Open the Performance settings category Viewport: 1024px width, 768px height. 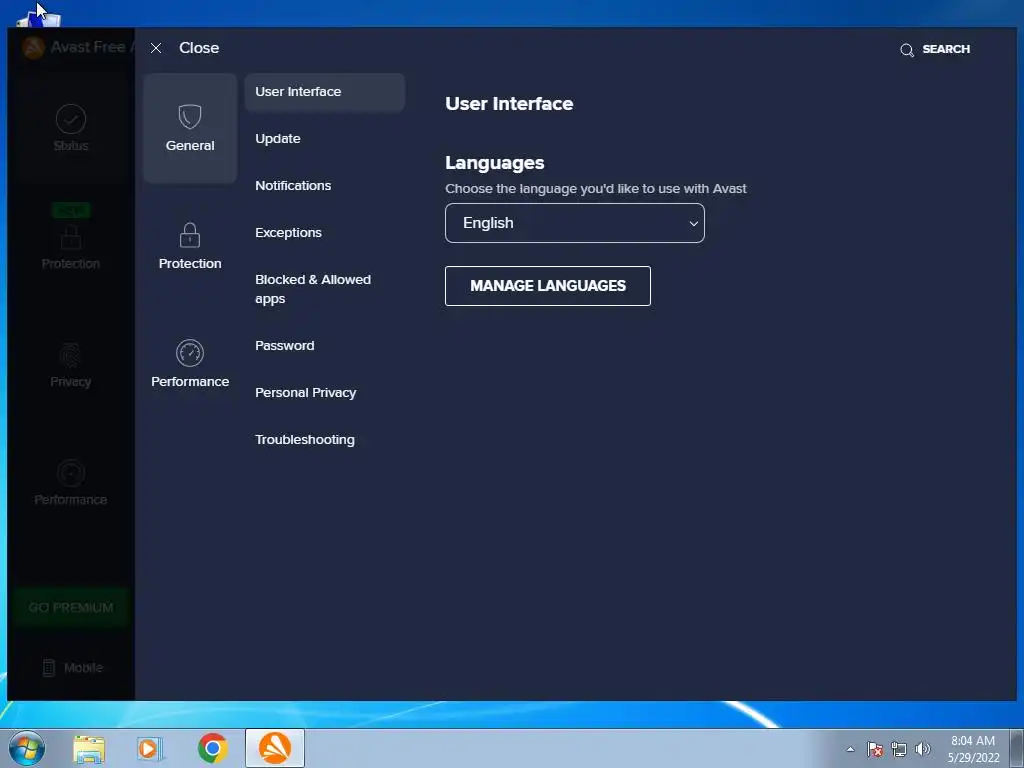[x=190, y=364]
